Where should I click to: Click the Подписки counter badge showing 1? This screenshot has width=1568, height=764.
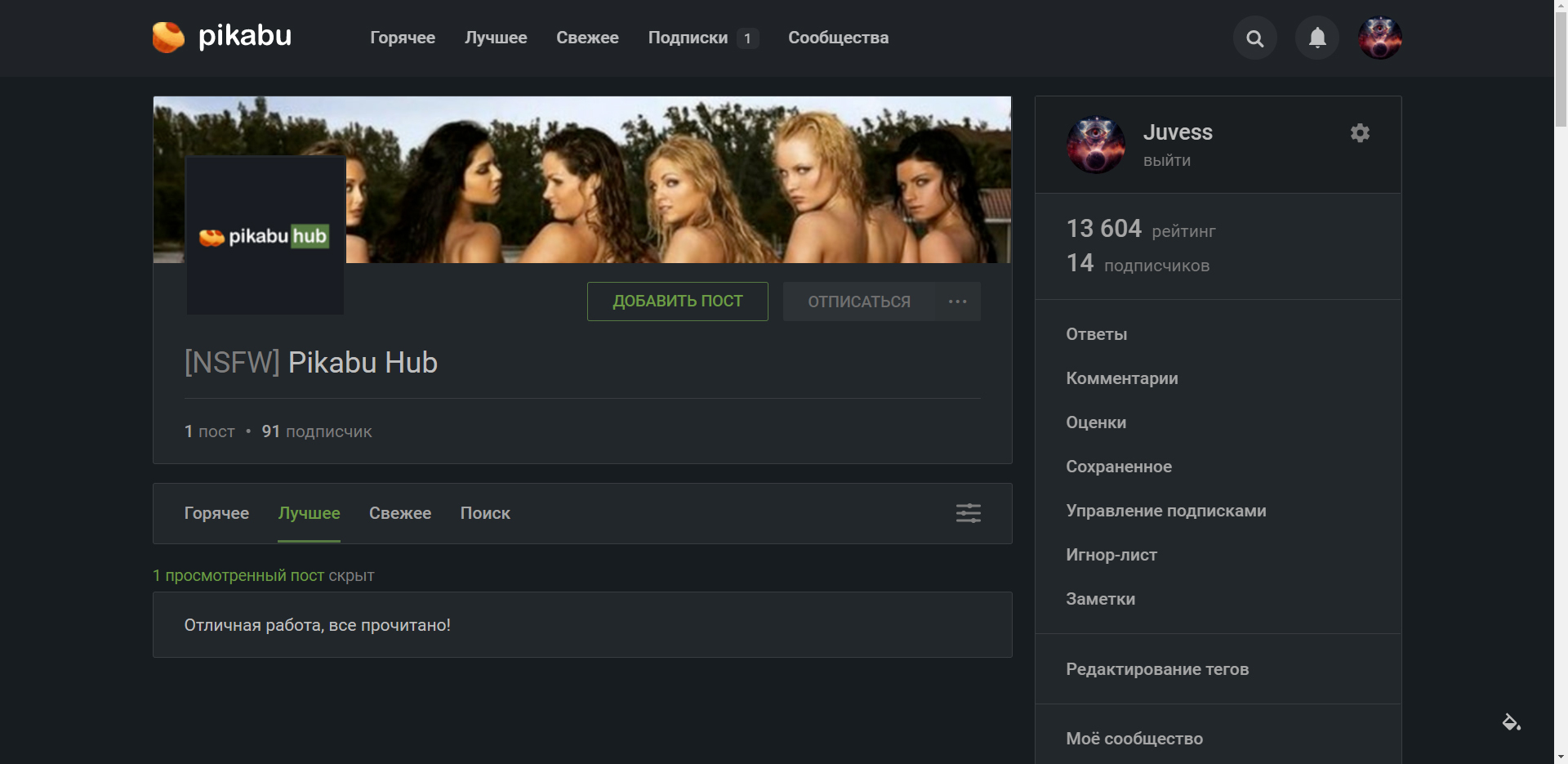point(747,38)
